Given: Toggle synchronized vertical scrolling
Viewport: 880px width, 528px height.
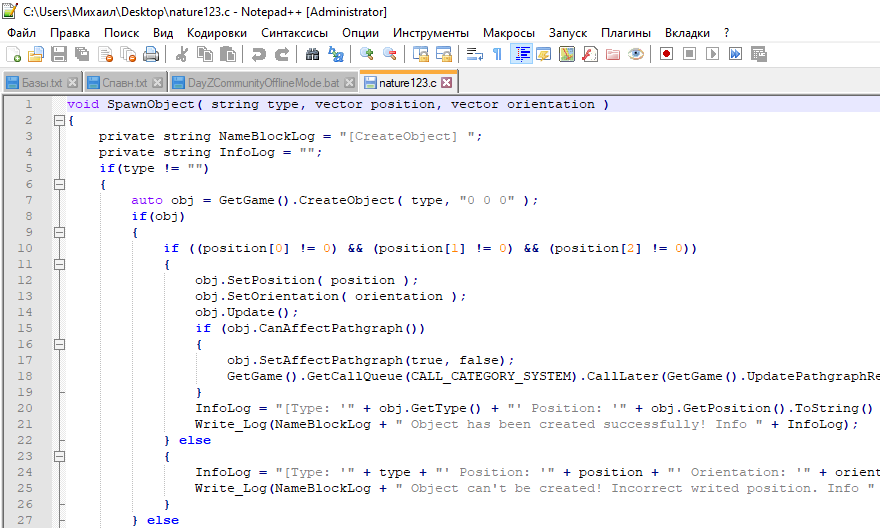Looking at the screenshot, I should [x=420, y=54].
